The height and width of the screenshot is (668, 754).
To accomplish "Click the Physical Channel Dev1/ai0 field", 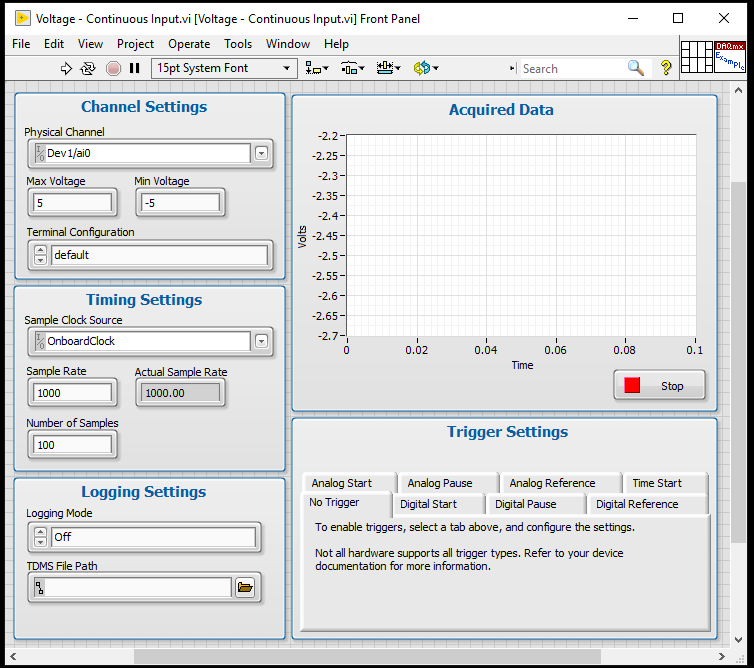I will pyautogui.click(x=143, y=153).
